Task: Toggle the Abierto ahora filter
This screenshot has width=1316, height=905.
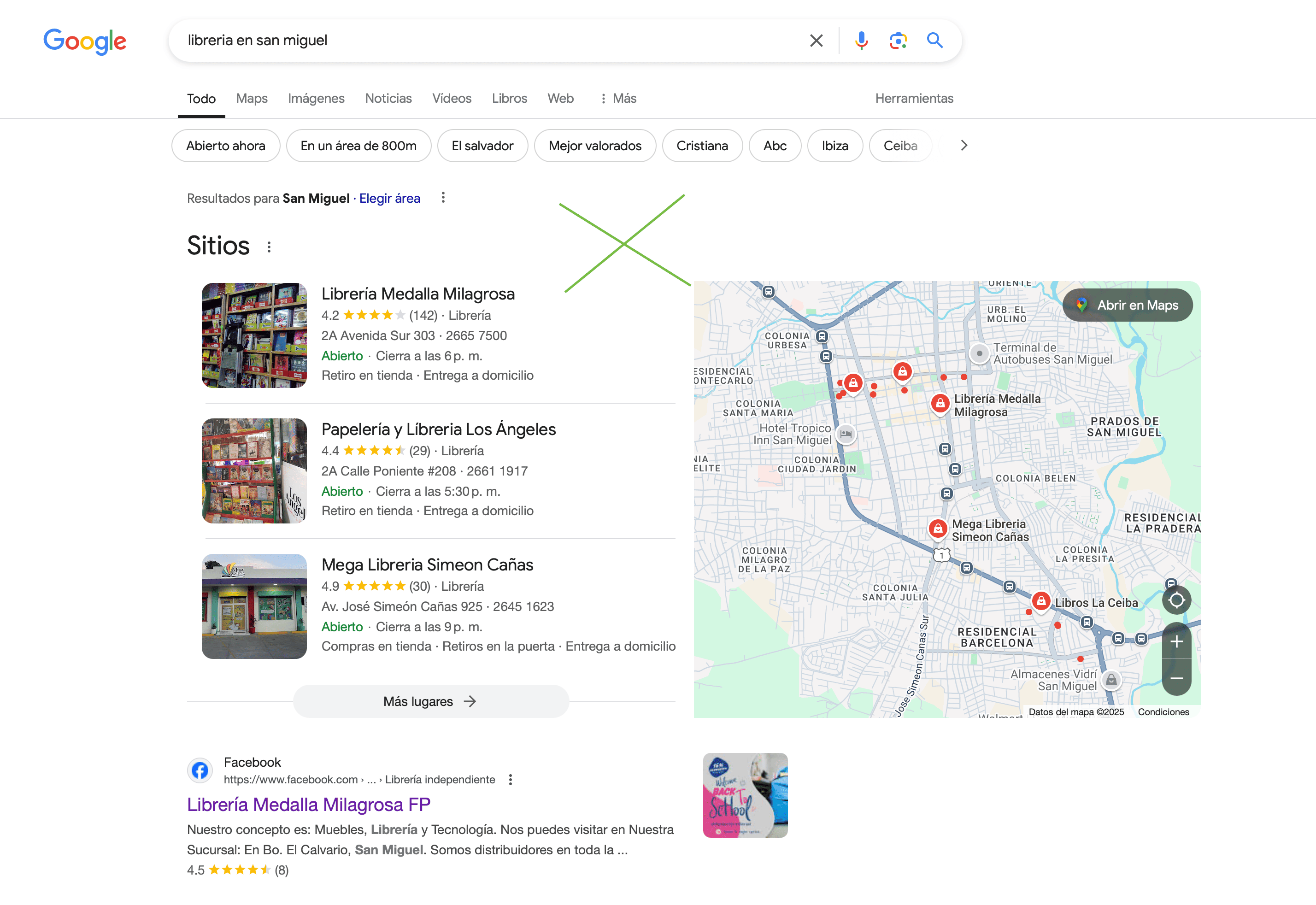Action: (226, 146)
